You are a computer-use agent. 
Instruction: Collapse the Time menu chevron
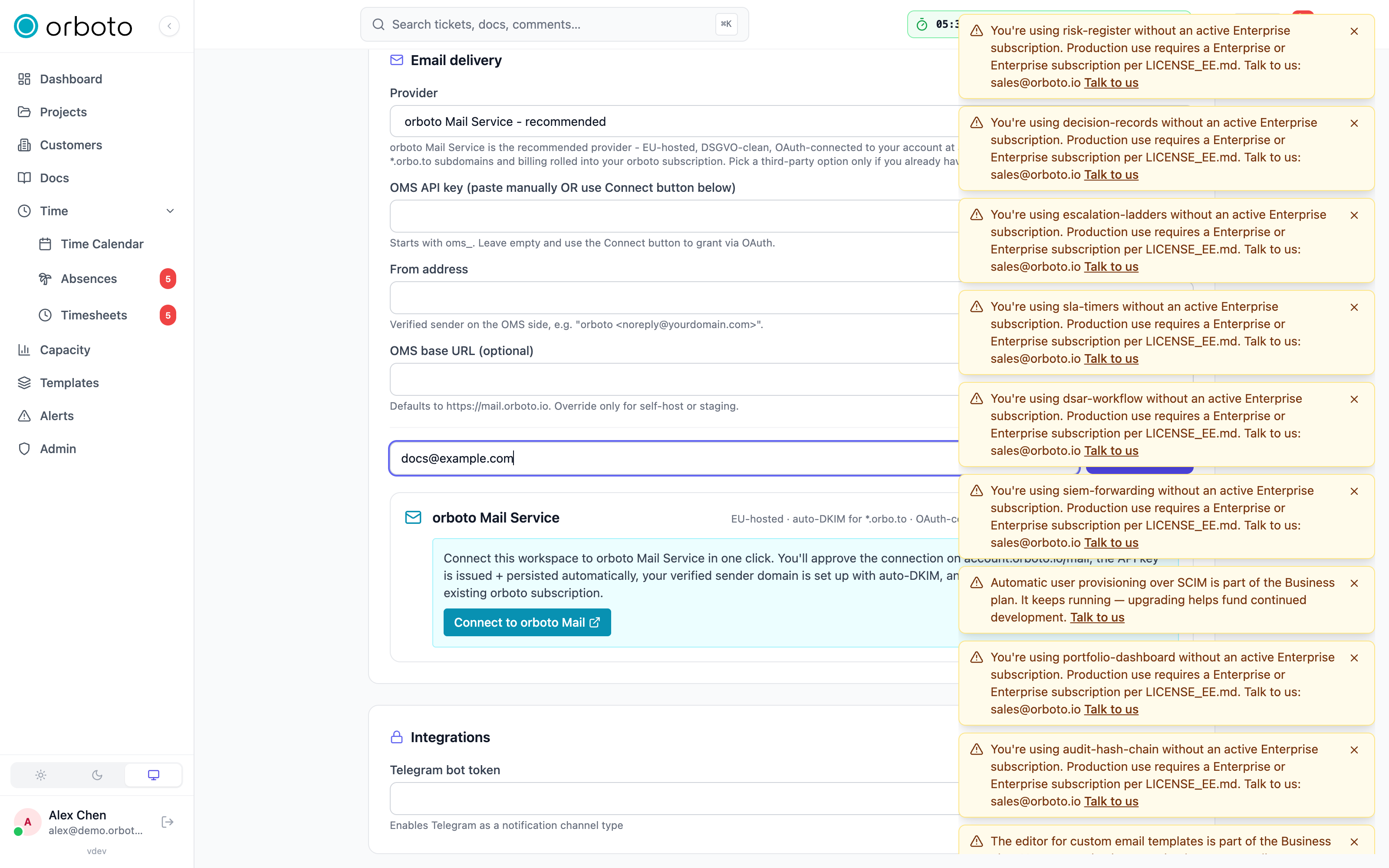[170, 211]
